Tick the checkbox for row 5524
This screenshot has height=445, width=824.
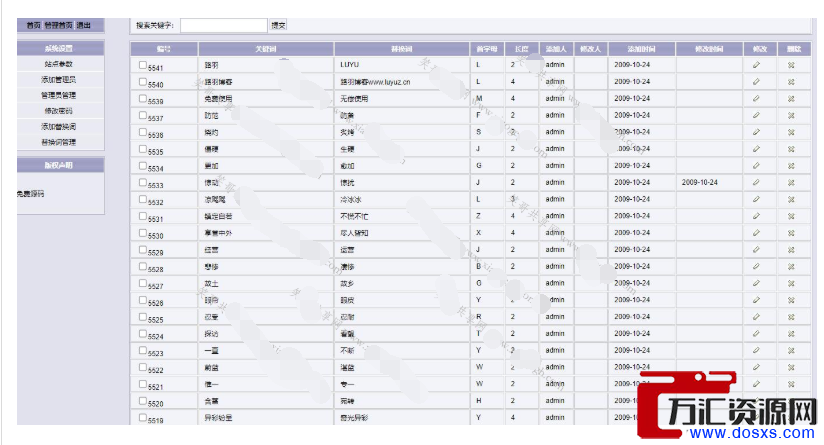[142, 334]
